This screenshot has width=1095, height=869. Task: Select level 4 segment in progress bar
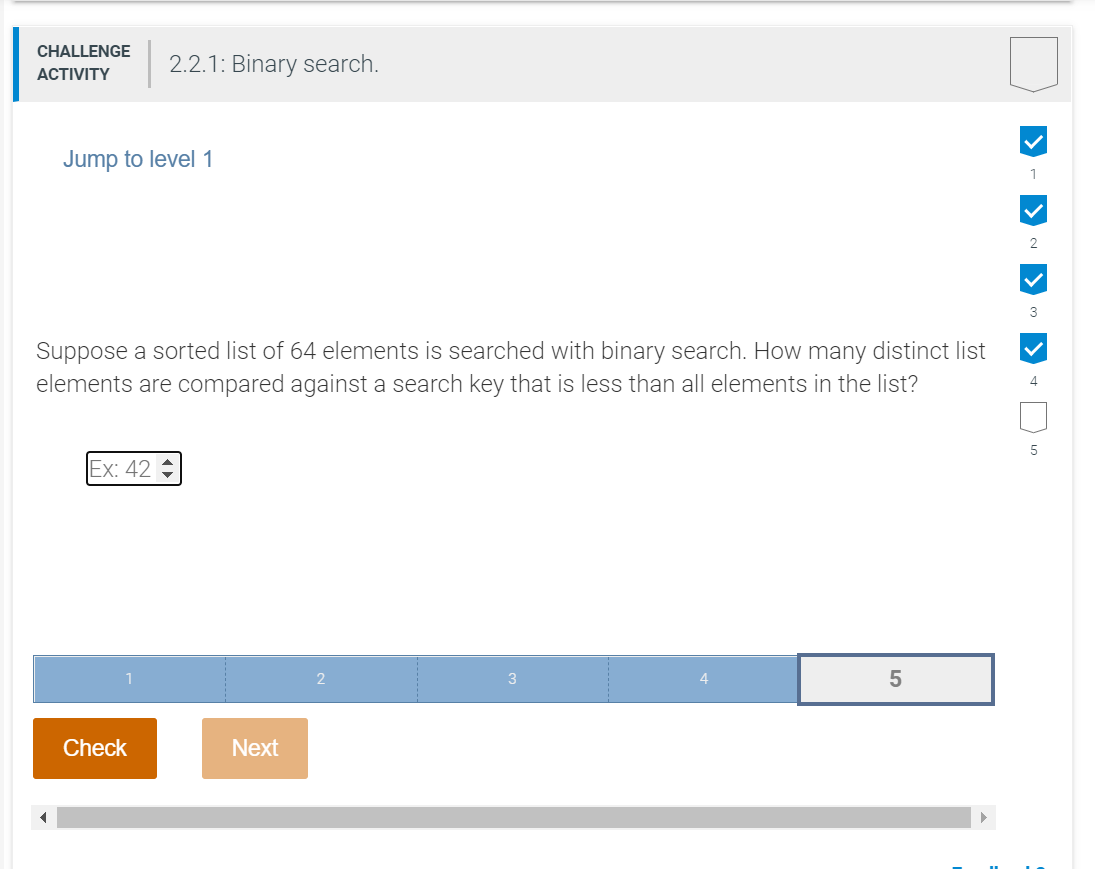coord(703,679)
